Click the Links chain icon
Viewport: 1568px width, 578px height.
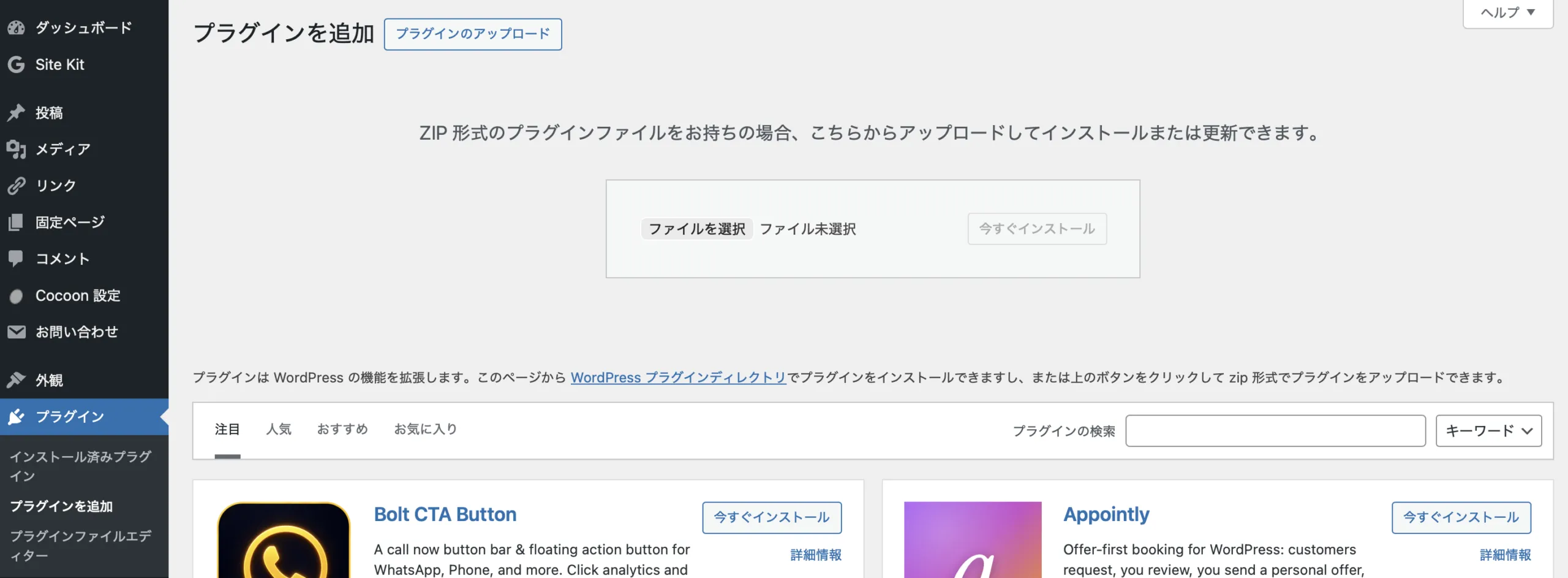pos(16,186)
